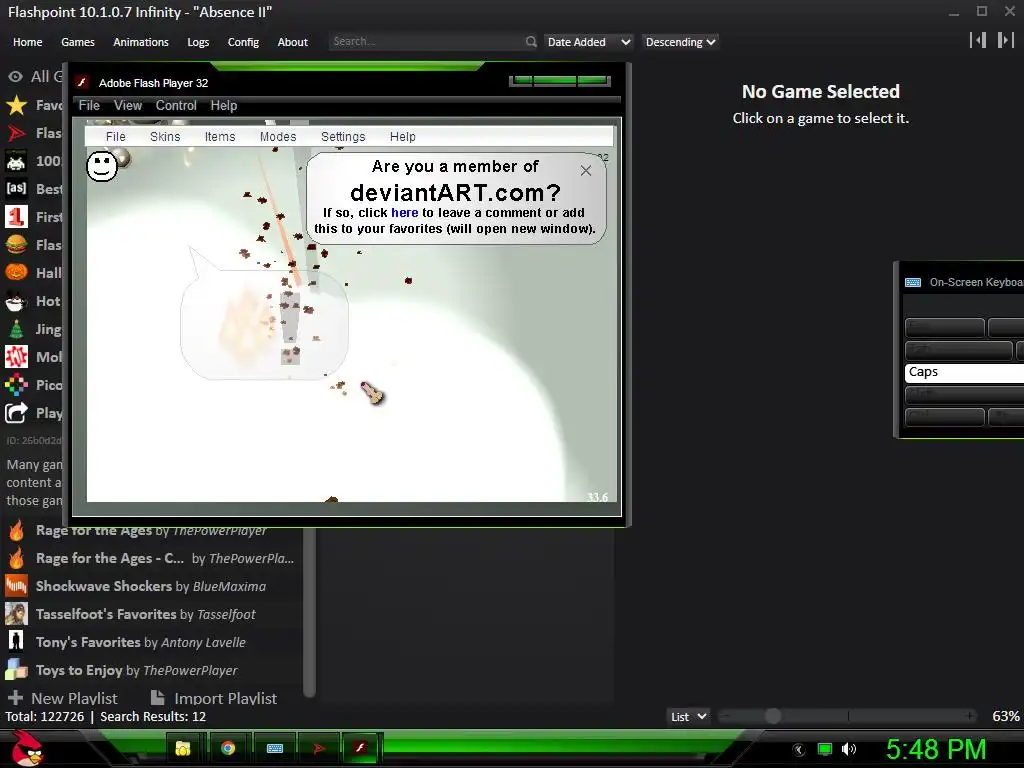
Task: Open Tony's Favorites playlist
Action: tap(152, 643)
